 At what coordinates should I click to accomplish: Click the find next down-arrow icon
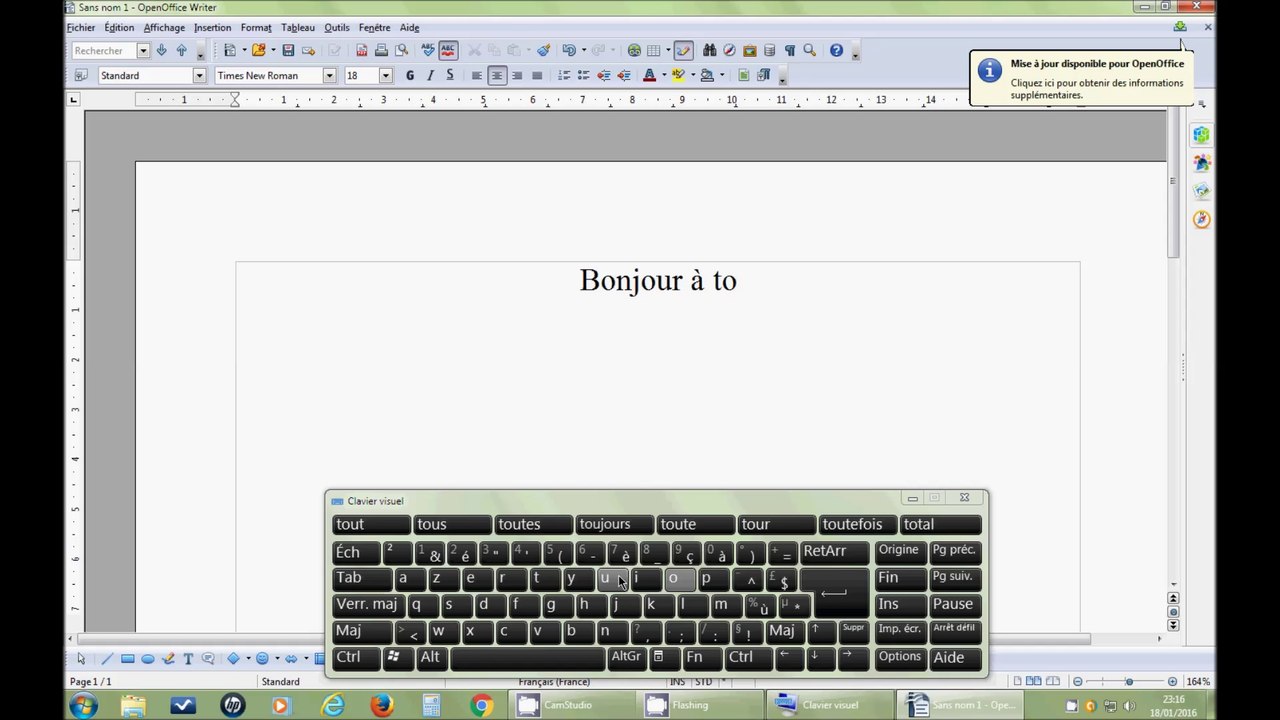tap(161, 50)
